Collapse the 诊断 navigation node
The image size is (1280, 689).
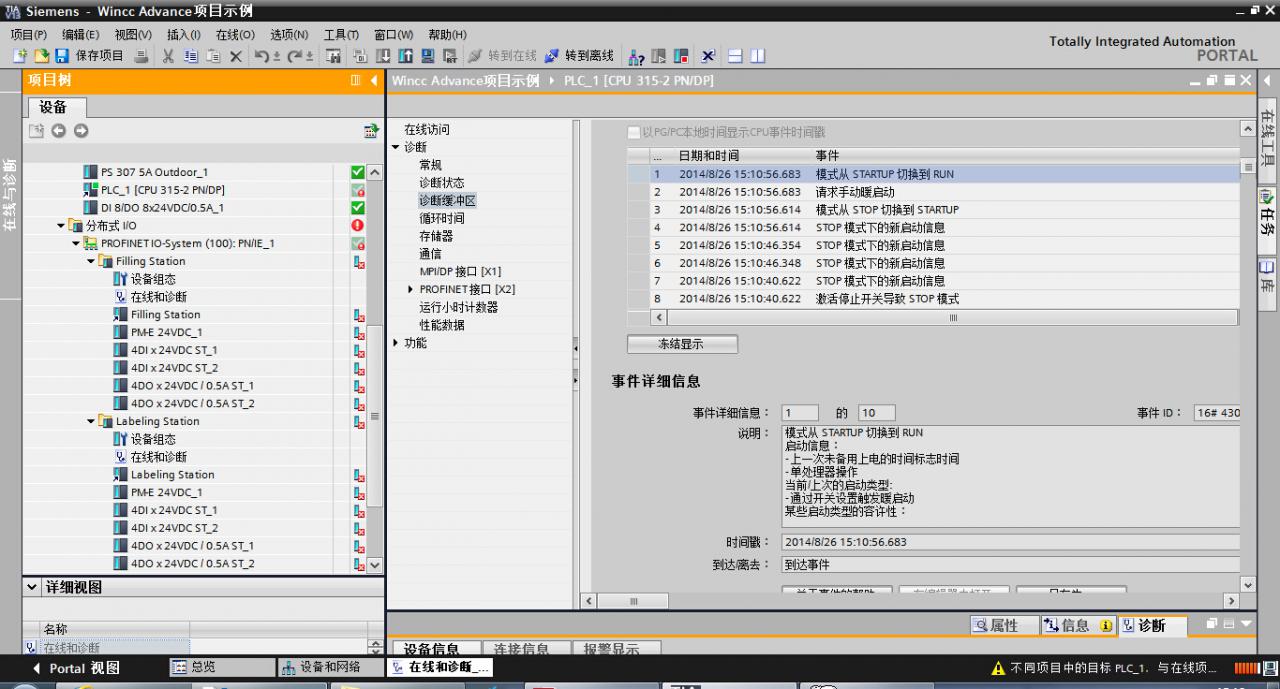(x=396, y=147)
